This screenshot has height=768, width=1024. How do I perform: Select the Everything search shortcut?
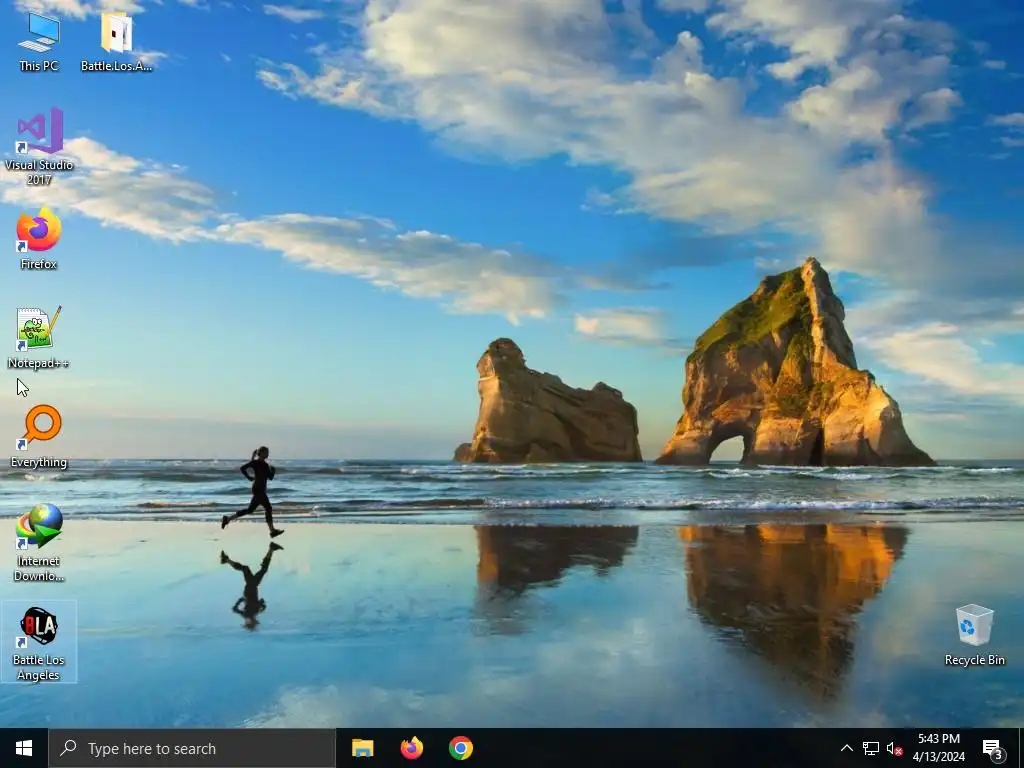pos(39,437)
